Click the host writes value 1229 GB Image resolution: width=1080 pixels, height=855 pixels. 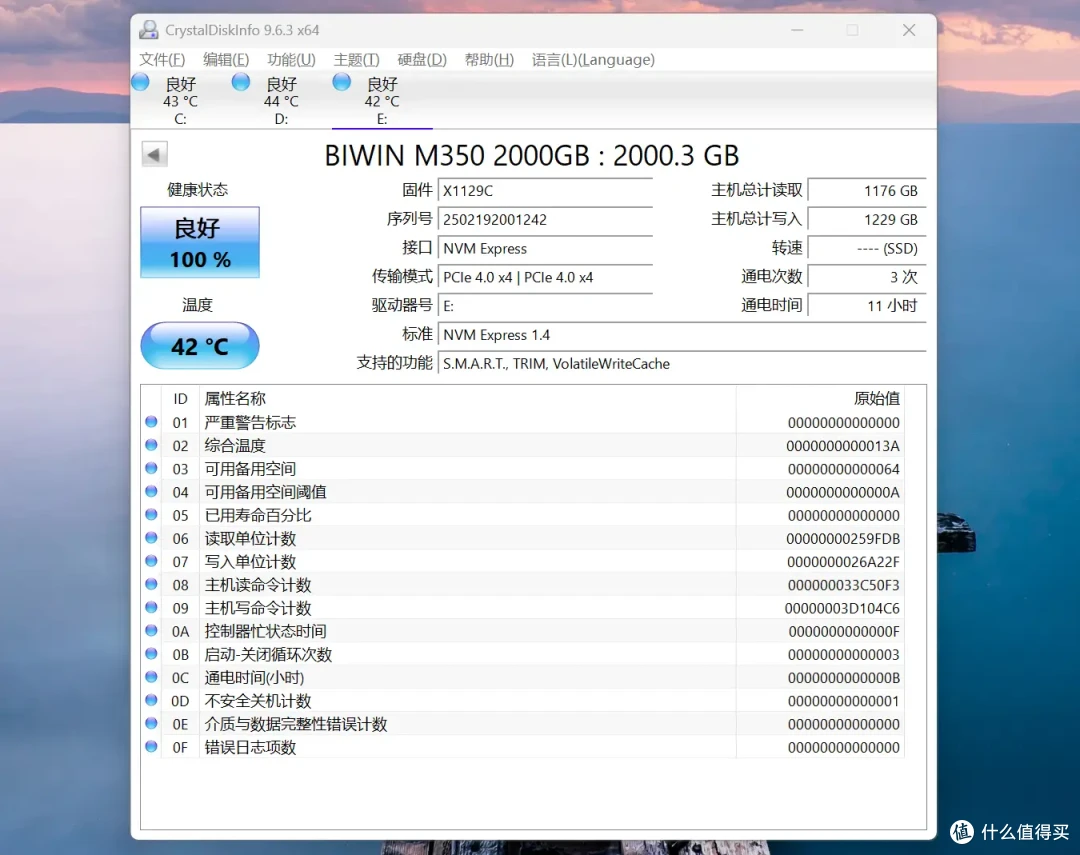pyautogui.click(x=866, y=220)
